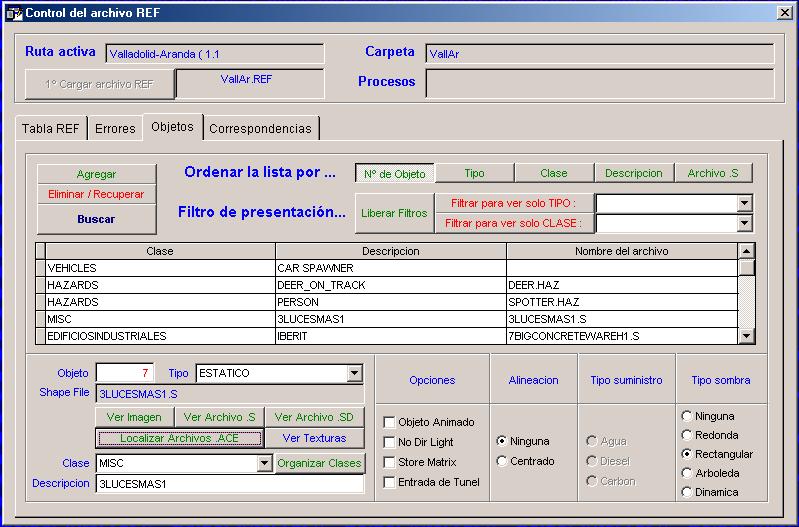Sort list by Descripcion
The width and height of the screenshot is (799, 527).
point(633,173)
